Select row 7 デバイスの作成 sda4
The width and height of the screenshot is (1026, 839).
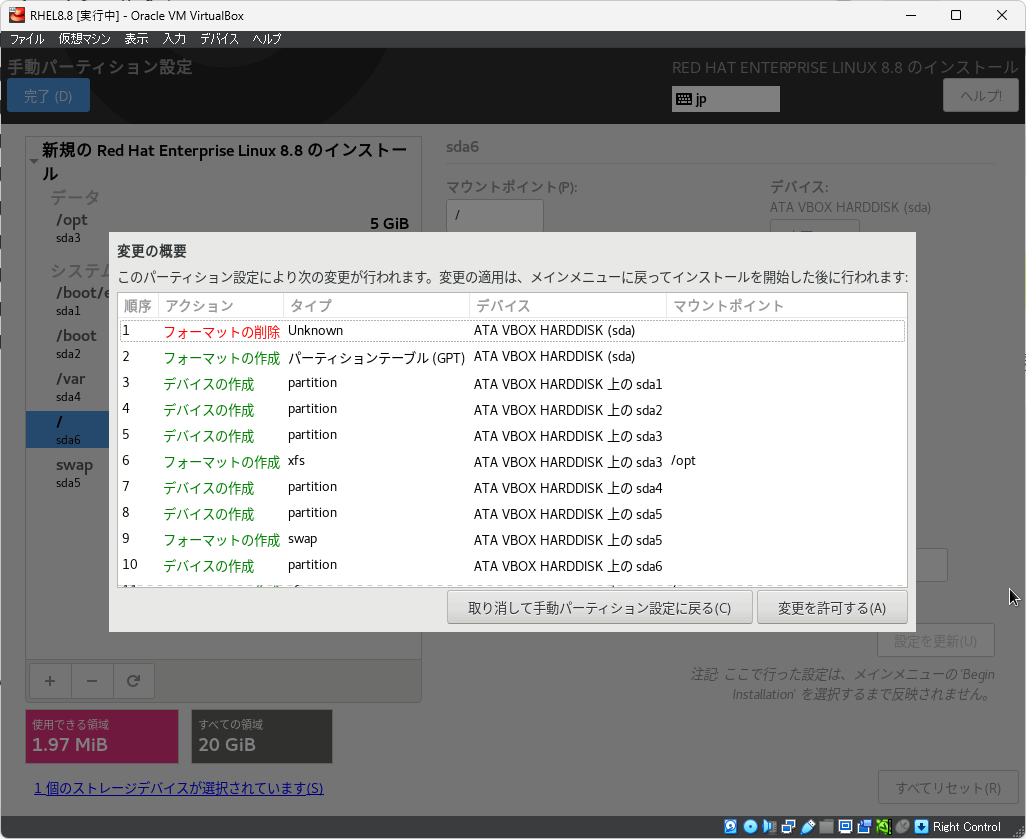tap(512, 488)
